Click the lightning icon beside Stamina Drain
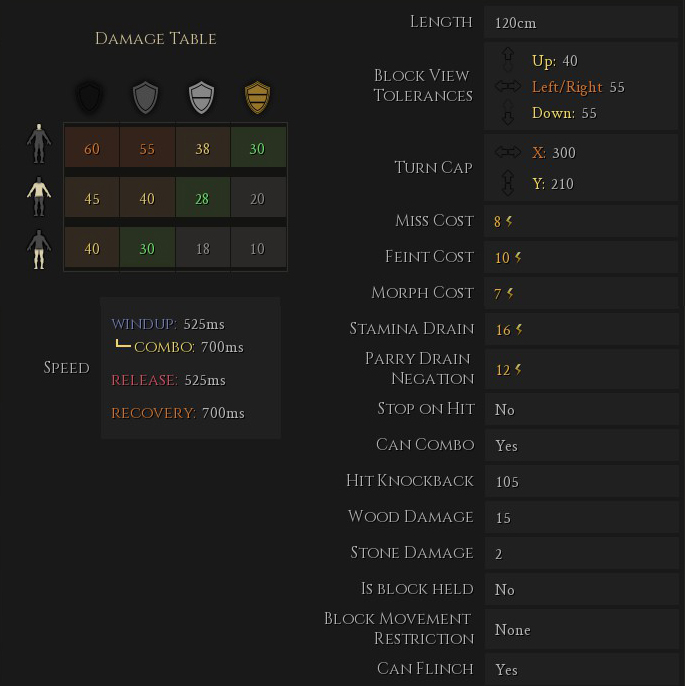The width and height of the screenshot is (685, 686). (518, 330)
